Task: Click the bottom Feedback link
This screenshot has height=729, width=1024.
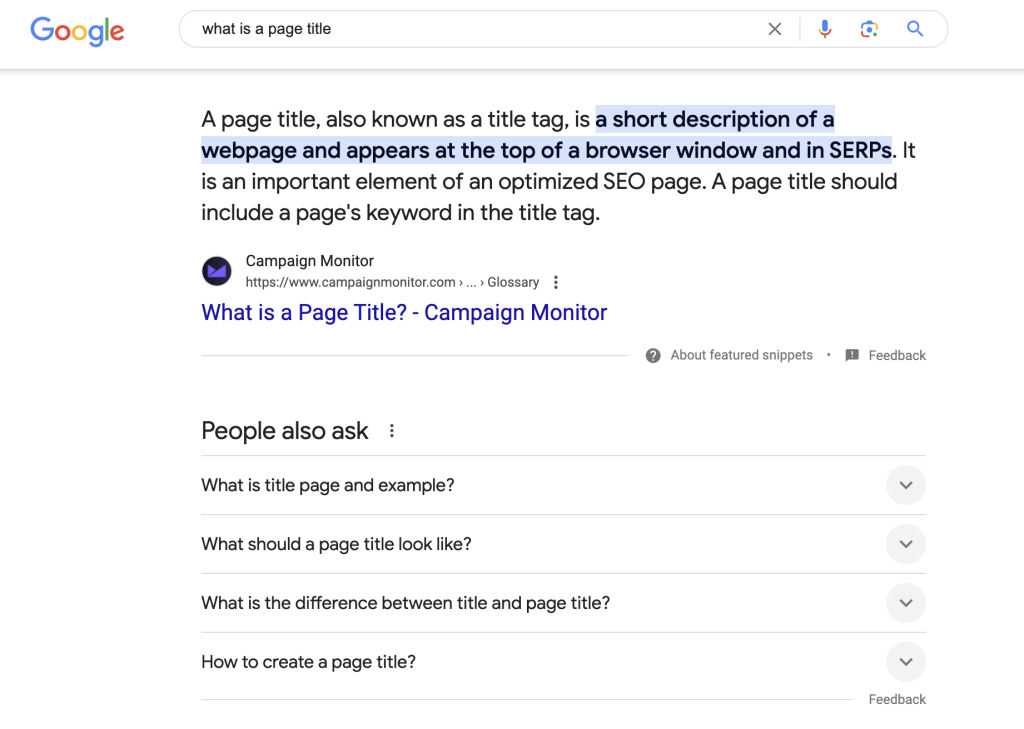Action: click(x=896, y=699)
